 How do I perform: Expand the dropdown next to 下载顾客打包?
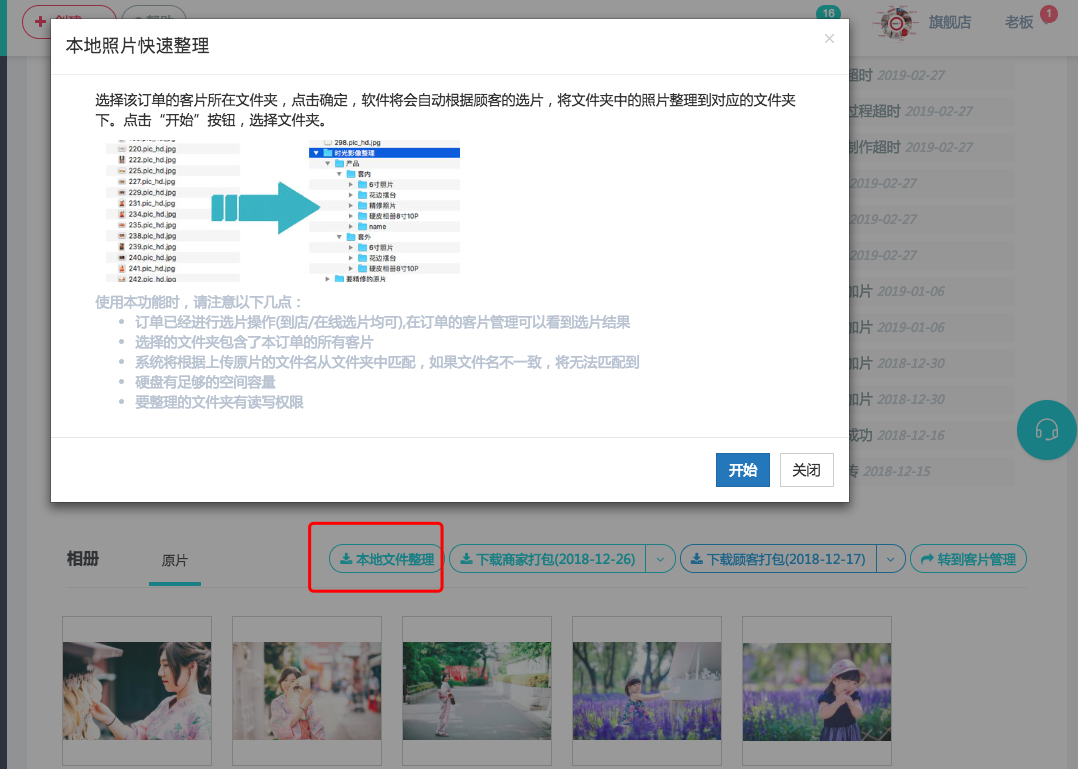(x=890, y=559)
